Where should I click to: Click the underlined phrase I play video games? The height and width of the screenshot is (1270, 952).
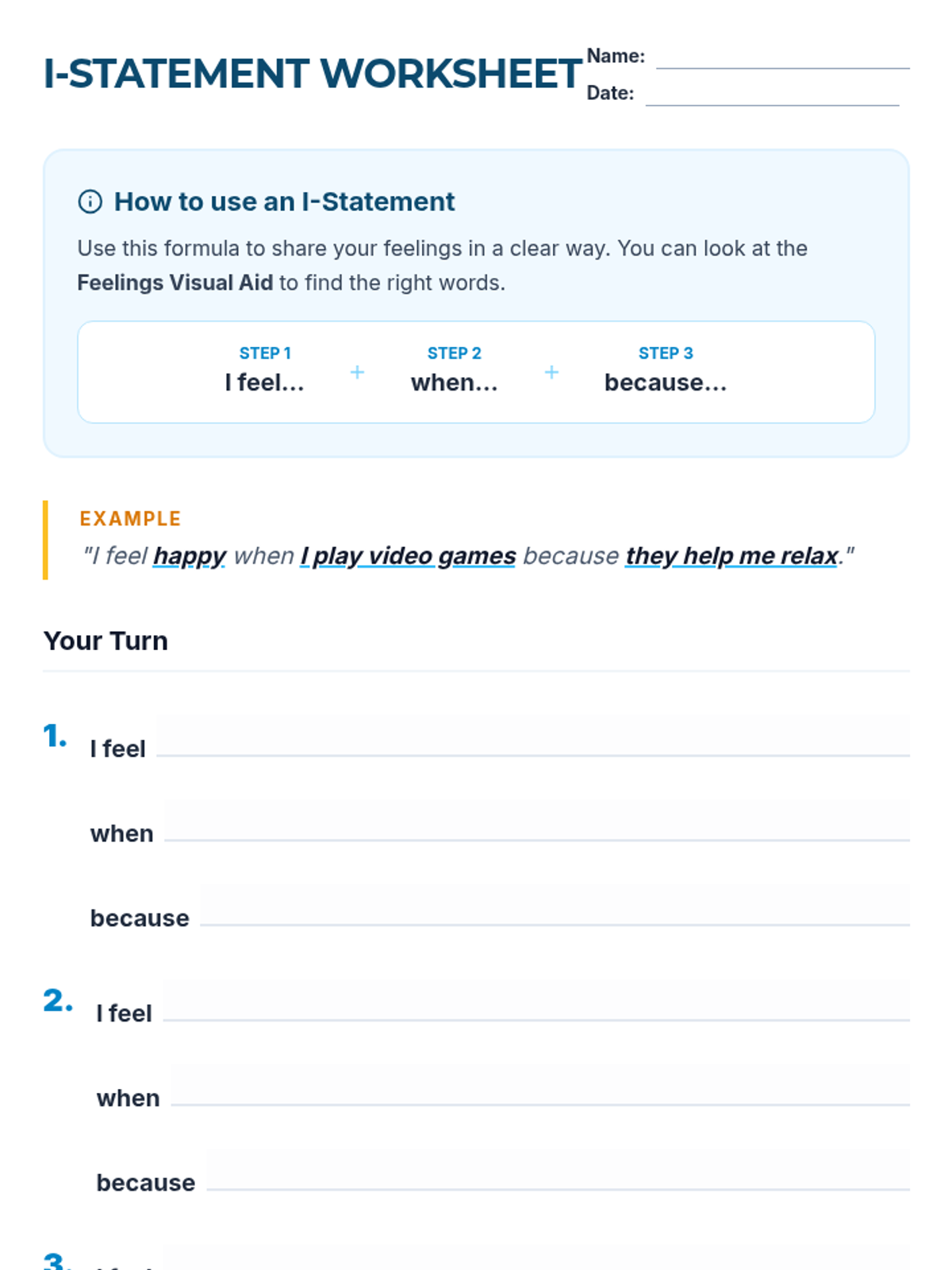click(408, 556)
